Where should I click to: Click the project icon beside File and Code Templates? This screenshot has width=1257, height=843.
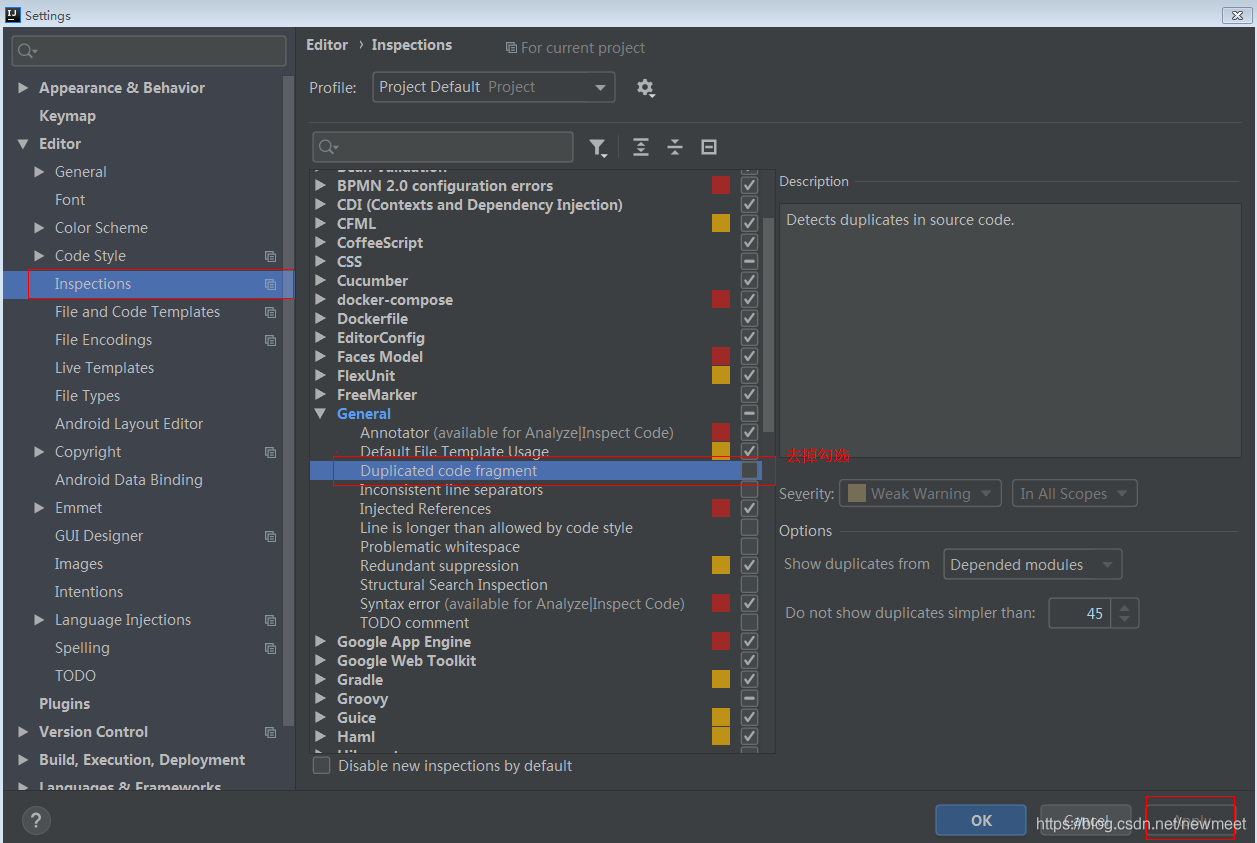click(270, 312)
